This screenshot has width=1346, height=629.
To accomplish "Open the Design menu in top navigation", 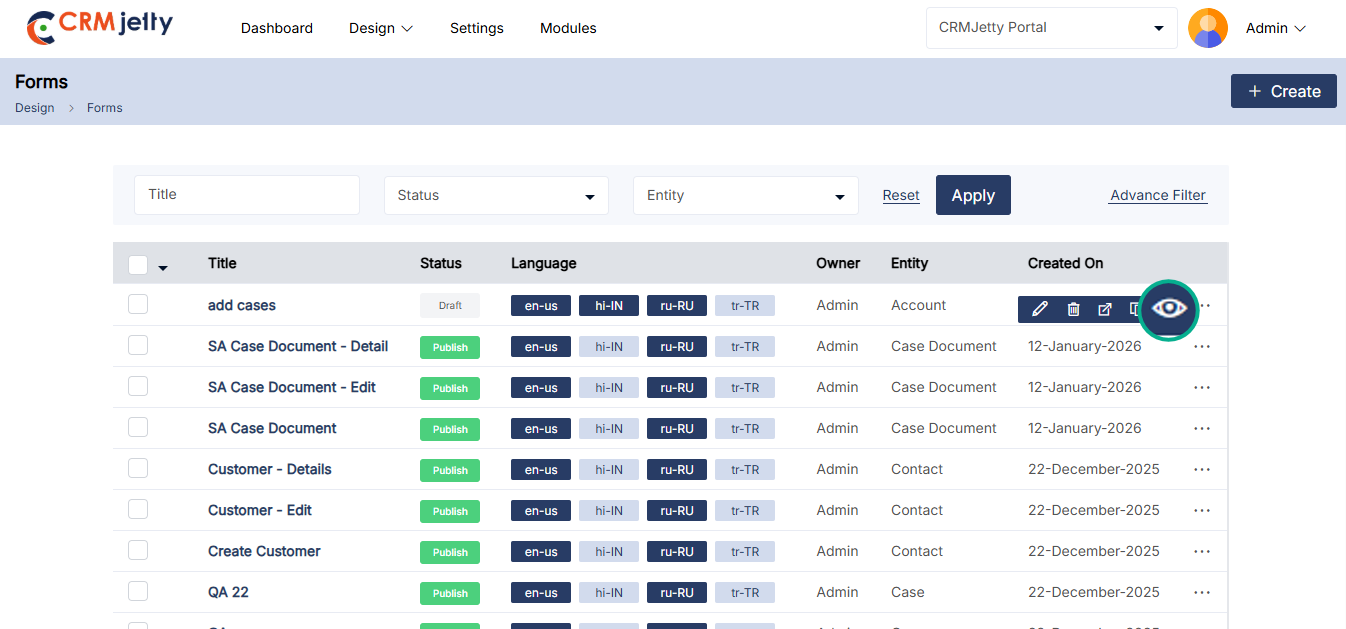I will click(380, 28).
